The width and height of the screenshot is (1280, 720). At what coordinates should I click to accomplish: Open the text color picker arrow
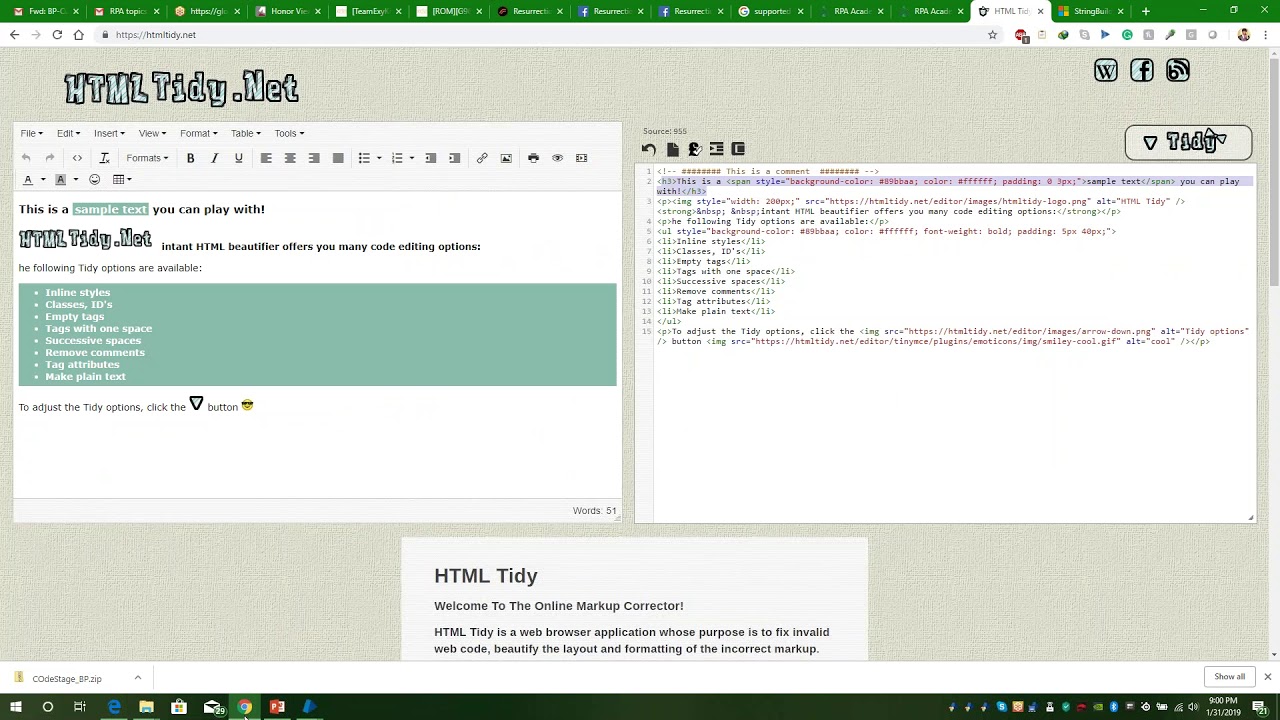pyautogui.click(x=43, y=180)
